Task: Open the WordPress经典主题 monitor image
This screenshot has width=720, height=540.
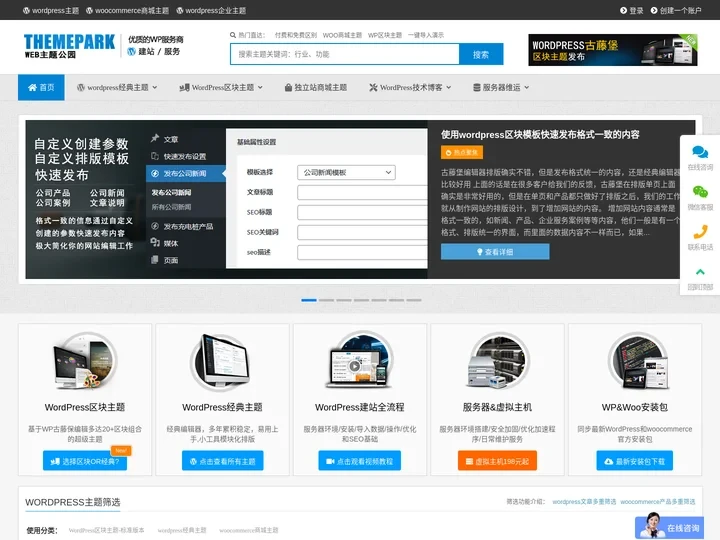Action: [x=222, y=361]
